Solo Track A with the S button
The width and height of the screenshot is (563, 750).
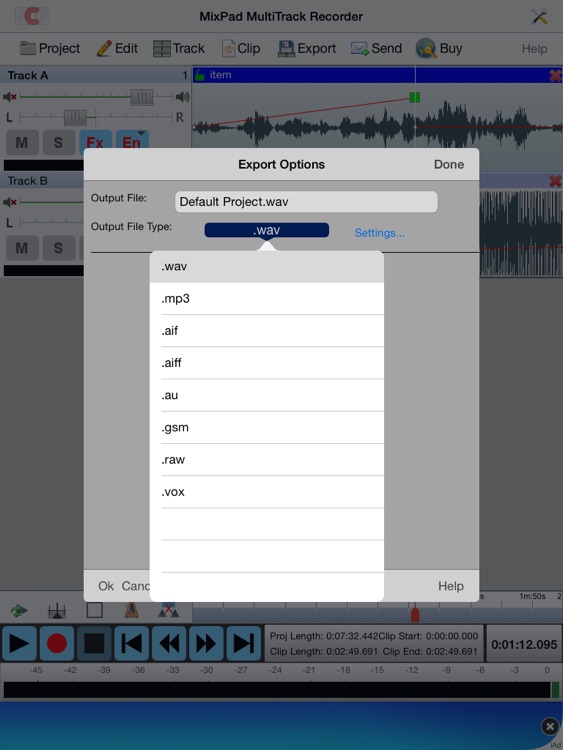[x=58, y=143]
